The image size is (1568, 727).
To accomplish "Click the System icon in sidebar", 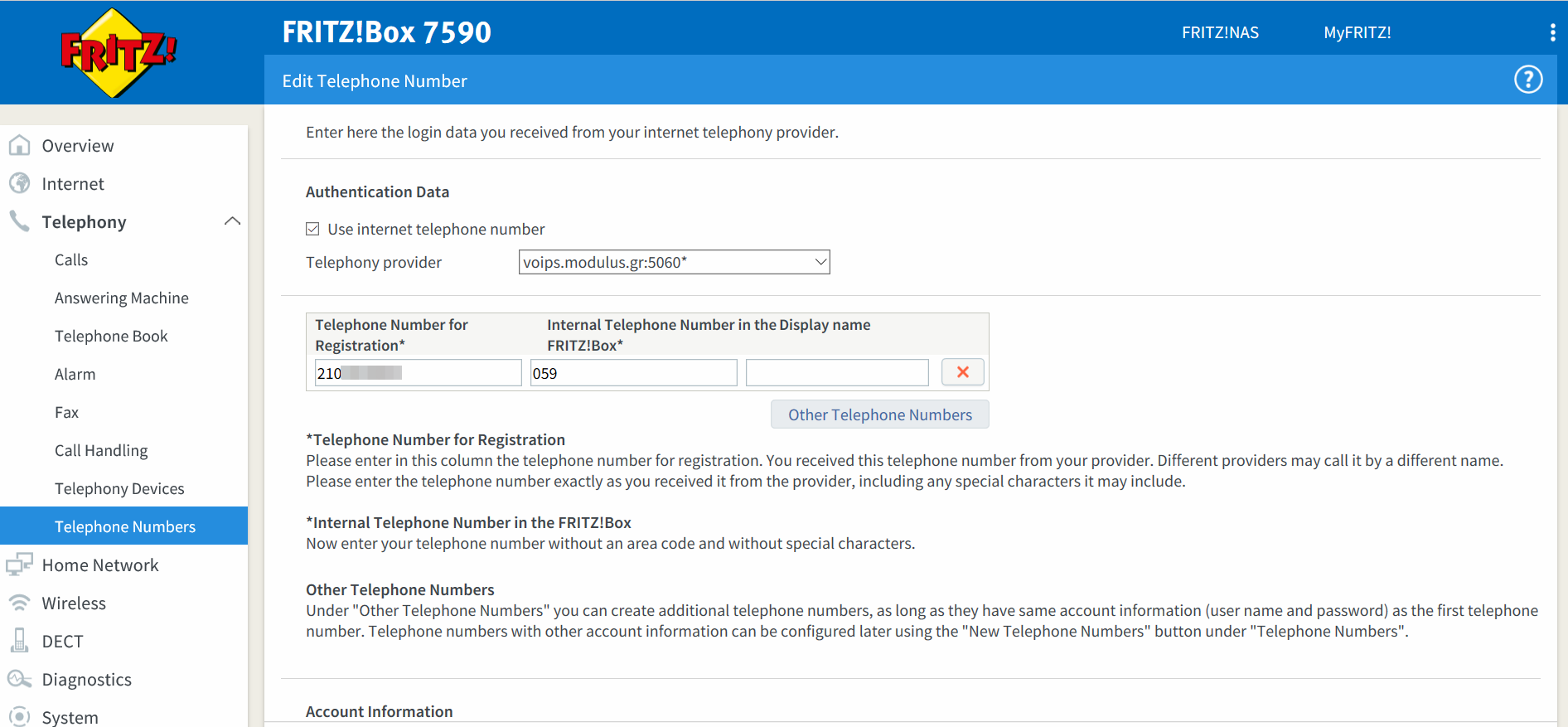I will coord(19,716).
